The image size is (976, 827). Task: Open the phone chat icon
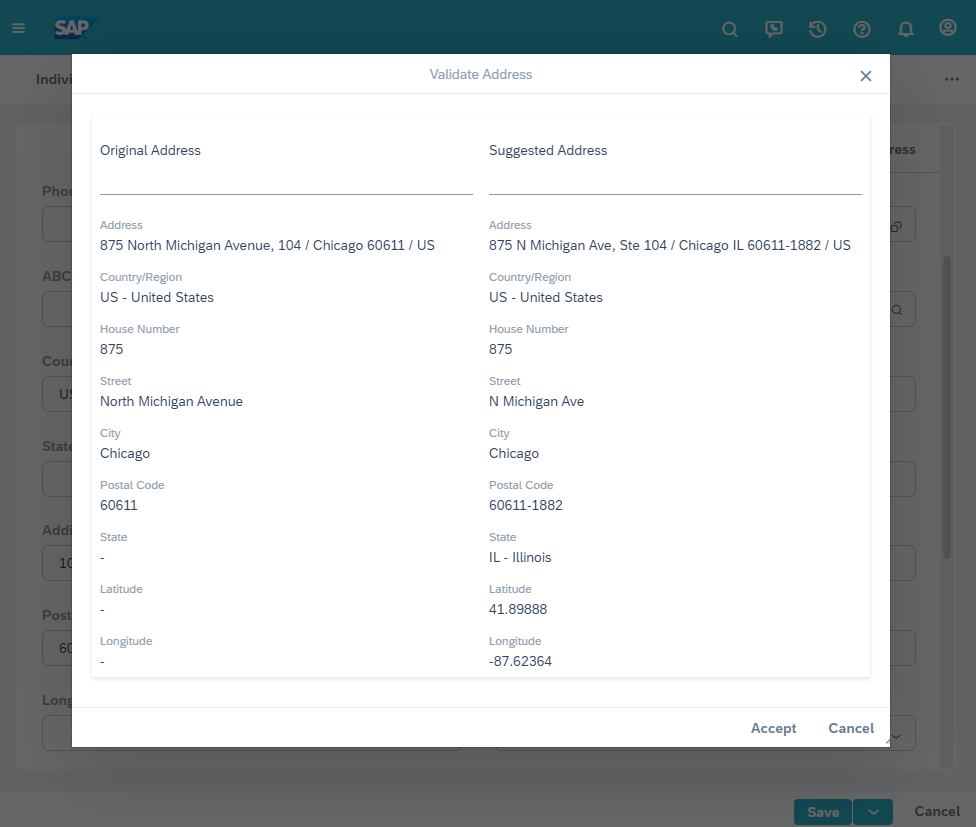774,29
